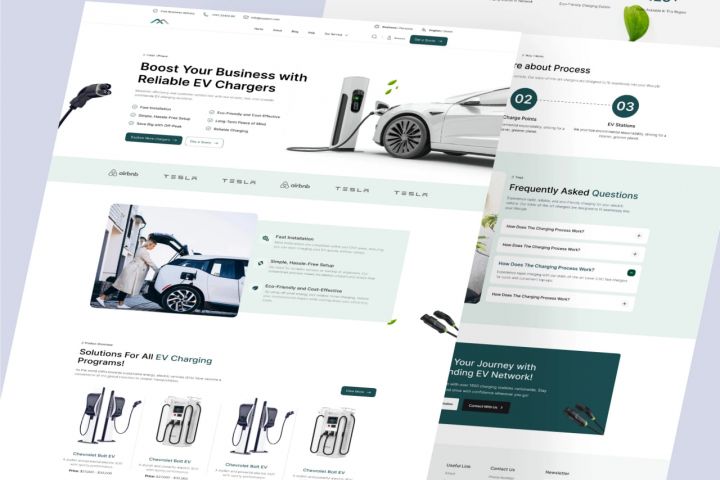Click the first Tesla logo in the partner strip

[x=180, y=177]
